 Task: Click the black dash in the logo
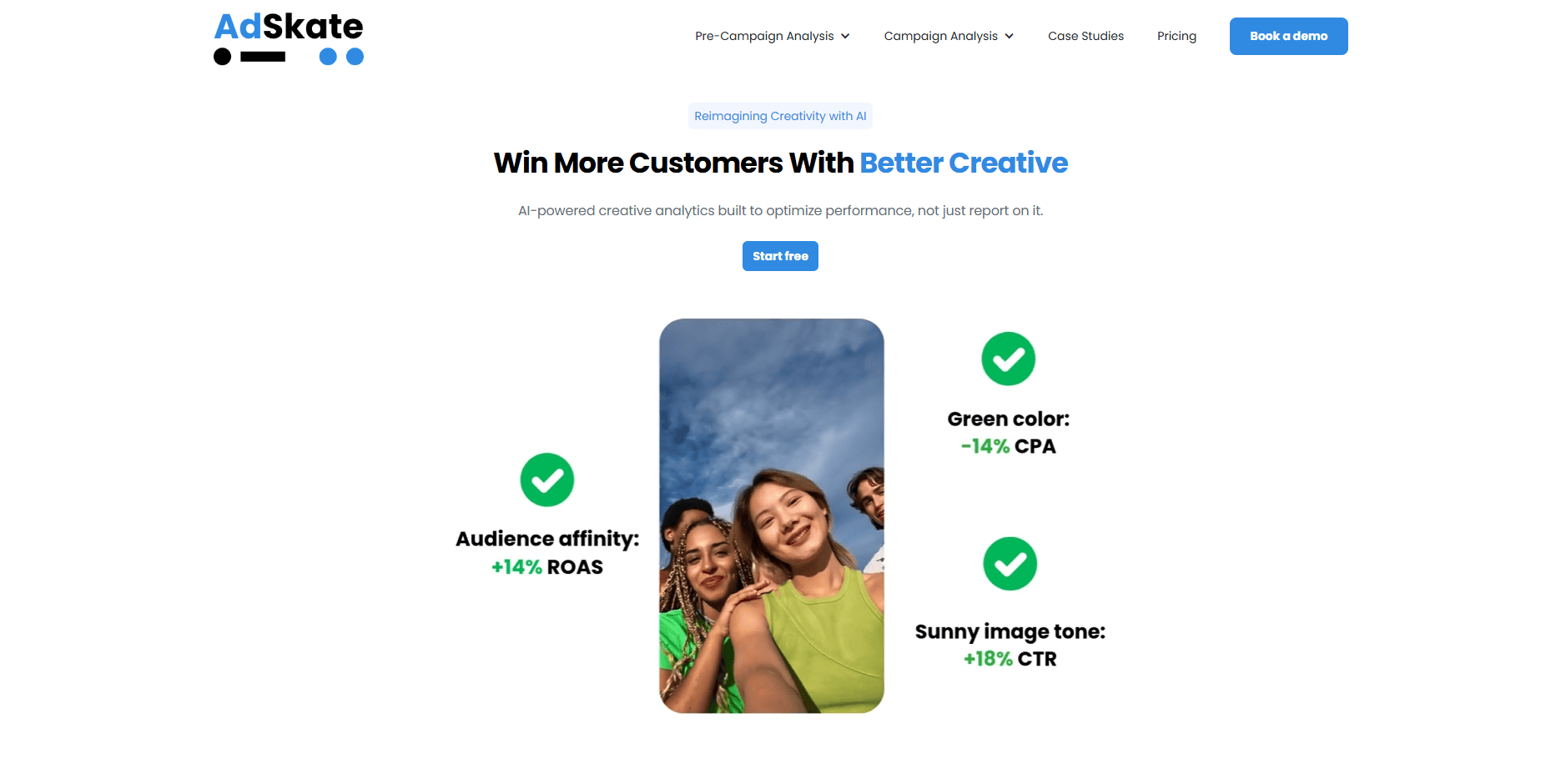click(263, 57)
